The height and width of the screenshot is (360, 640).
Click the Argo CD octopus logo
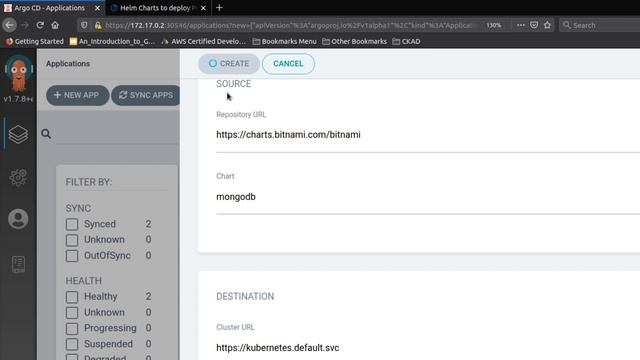pos(18,73)
